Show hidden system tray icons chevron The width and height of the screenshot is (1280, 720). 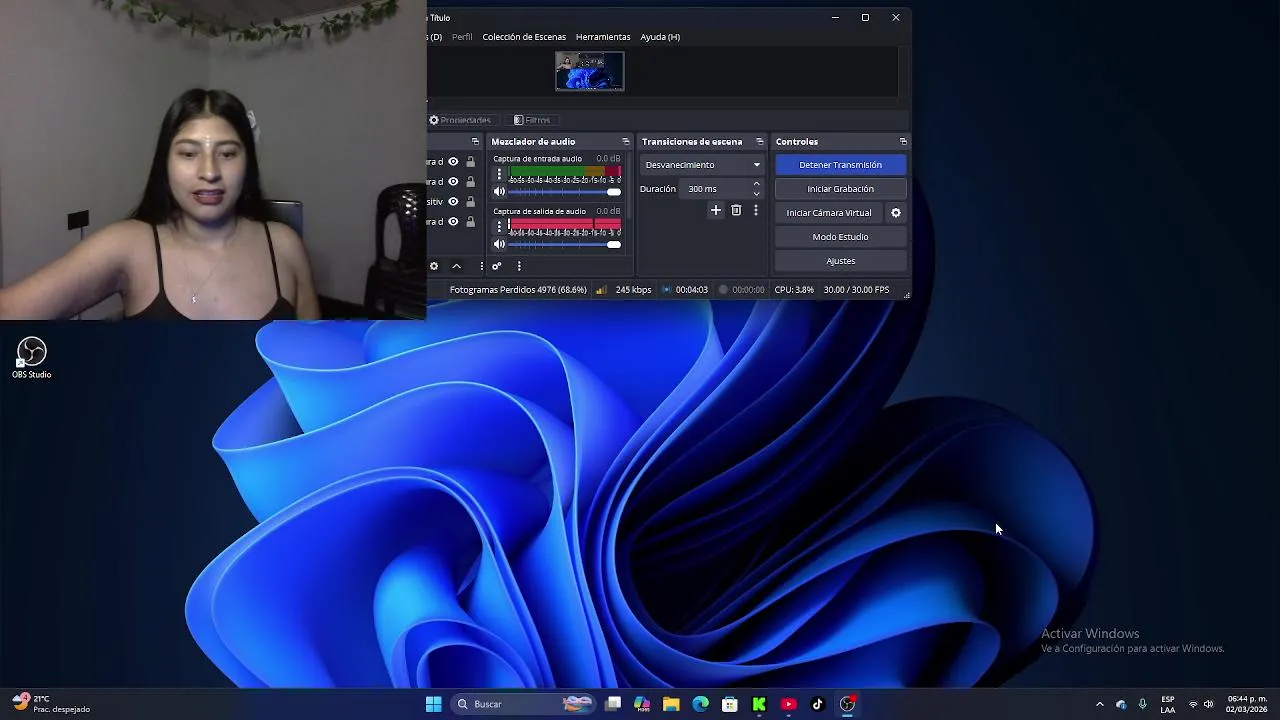pyautogui.click(x=1100, y=704)
